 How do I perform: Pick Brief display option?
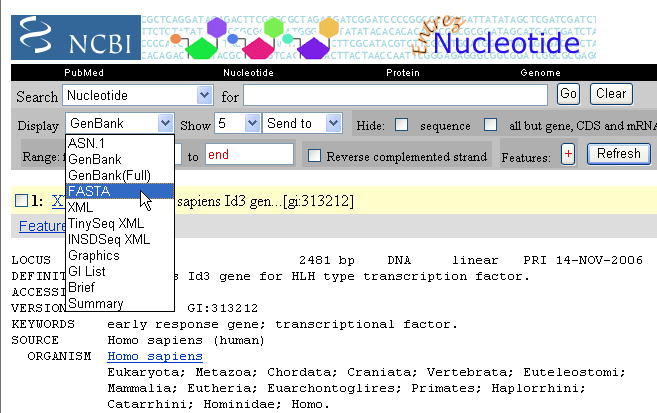(x=119, y=287)
